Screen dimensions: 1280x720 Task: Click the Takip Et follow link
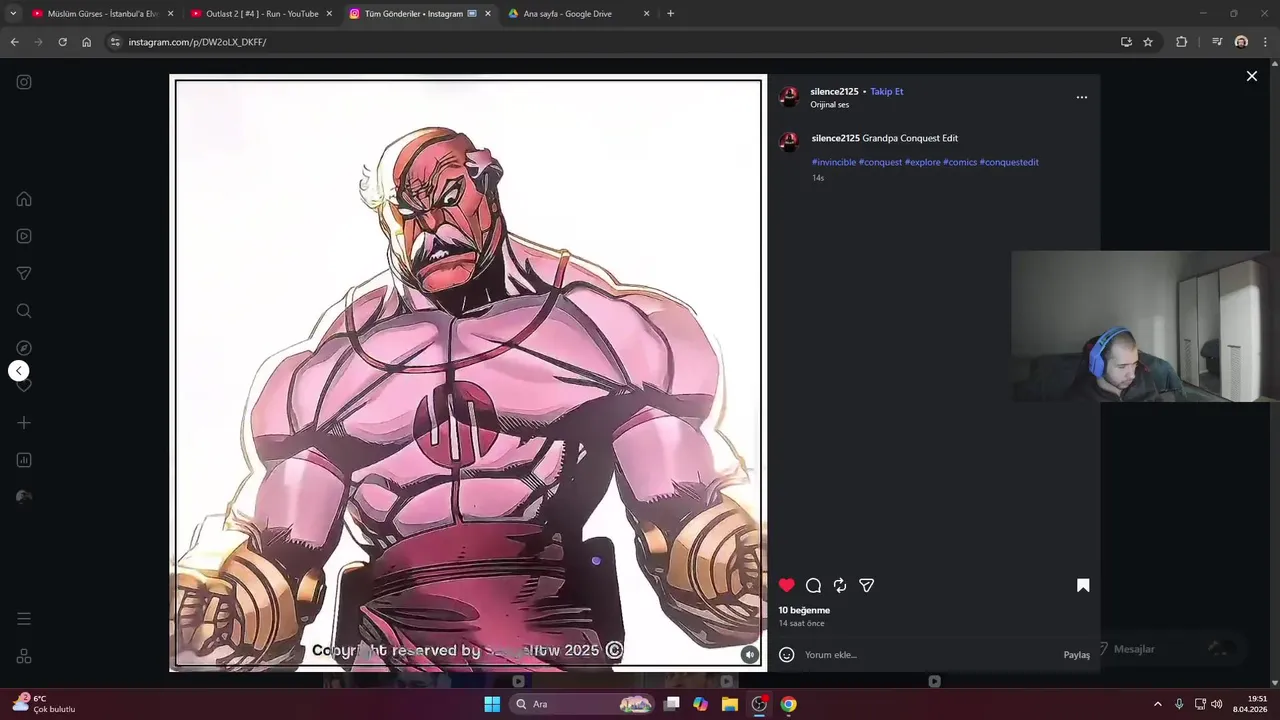click(886, 91)
